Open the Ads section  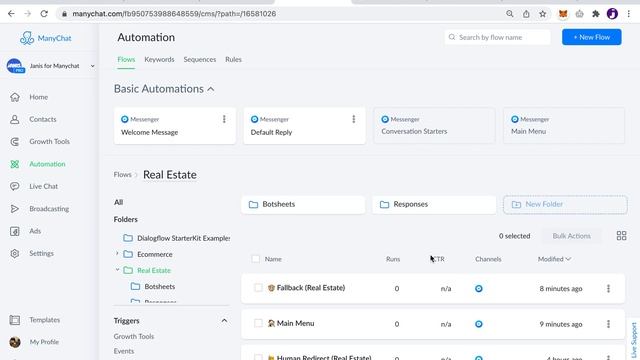[35, 231]
